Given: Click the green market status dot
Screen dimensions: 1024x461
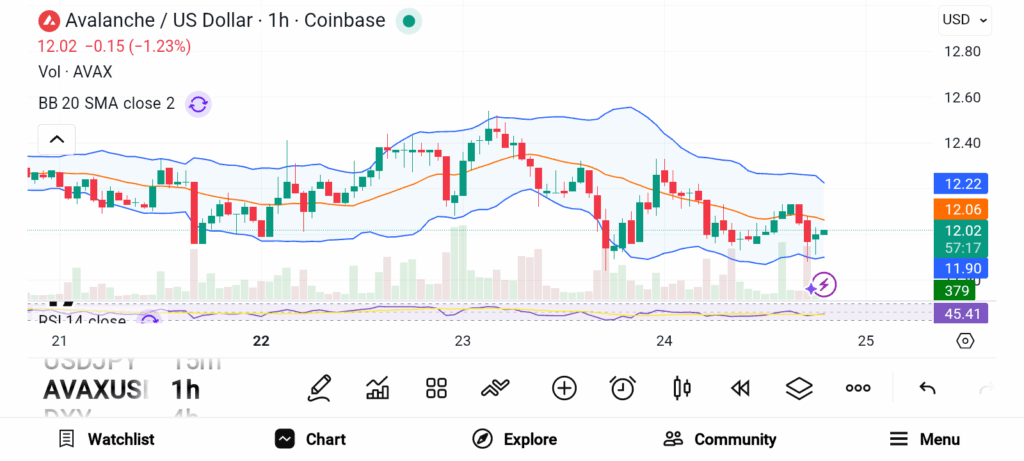Looking at the screenshot, I should coord(408,20).
